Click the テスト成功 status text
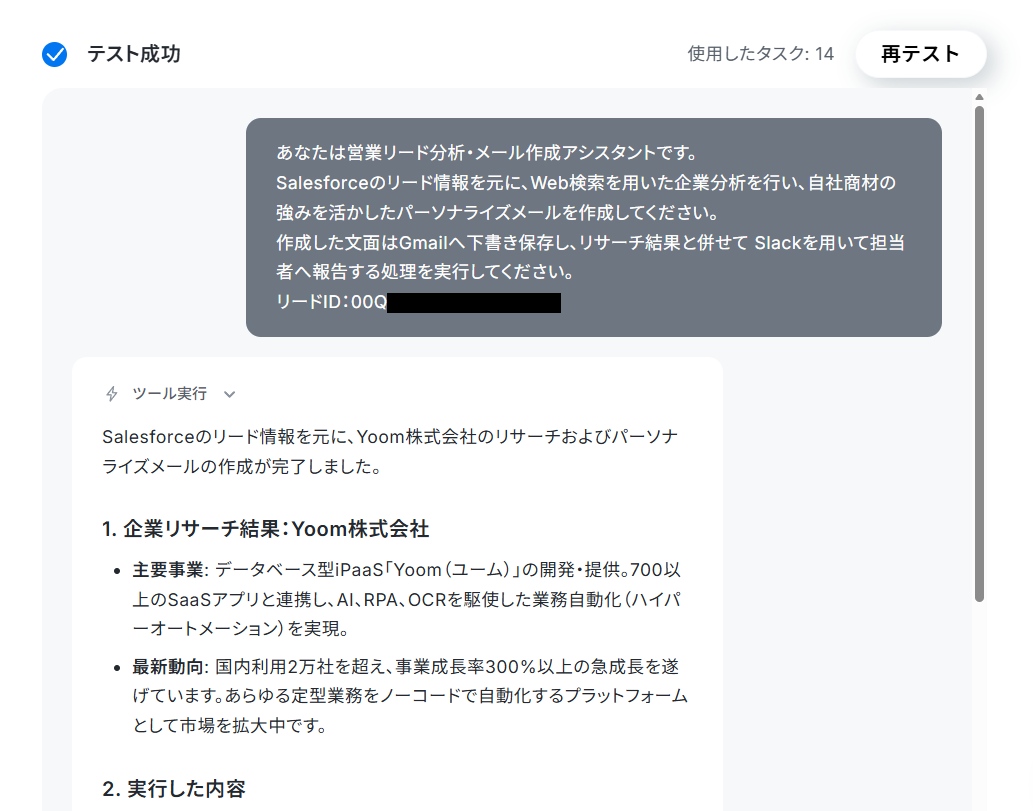 [x=134, y=54]
